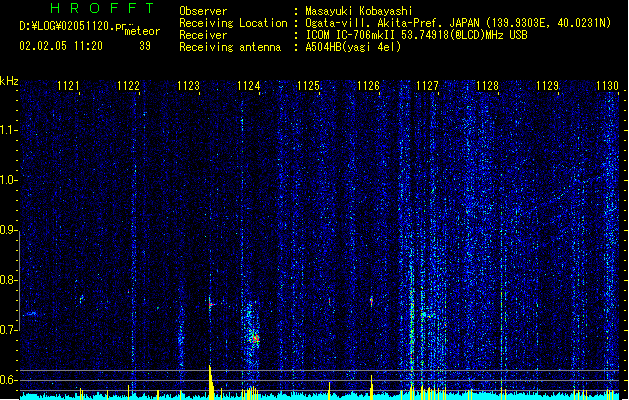Click the Receiving Location label
The height and width of the screenshot is (400, 629).
tap(233, 23)
